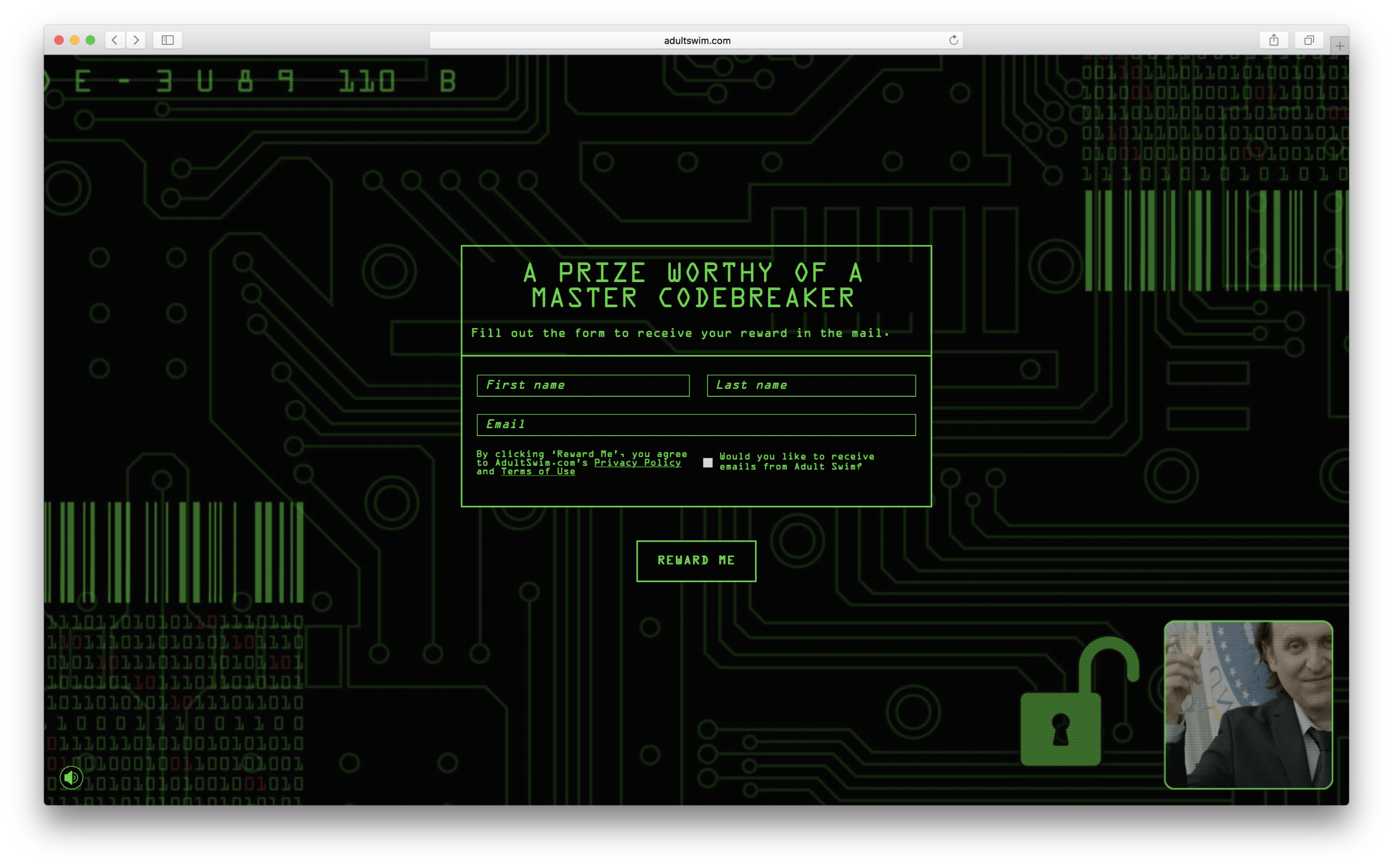Click the video thumbnail of the man in a suit
The image size is (1393, 868).
click(x=1248, y=704)
